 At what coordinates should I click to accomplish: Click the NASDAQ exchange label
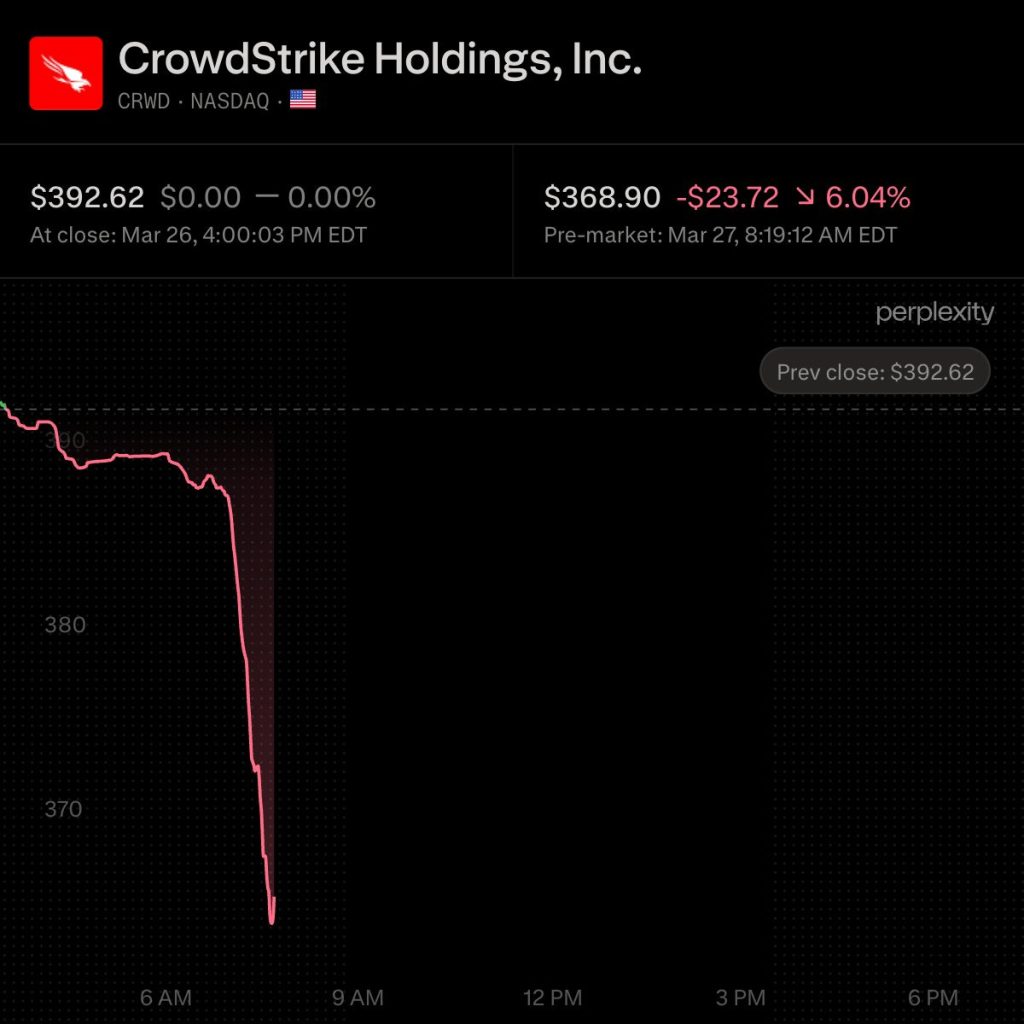pos(229,101)
